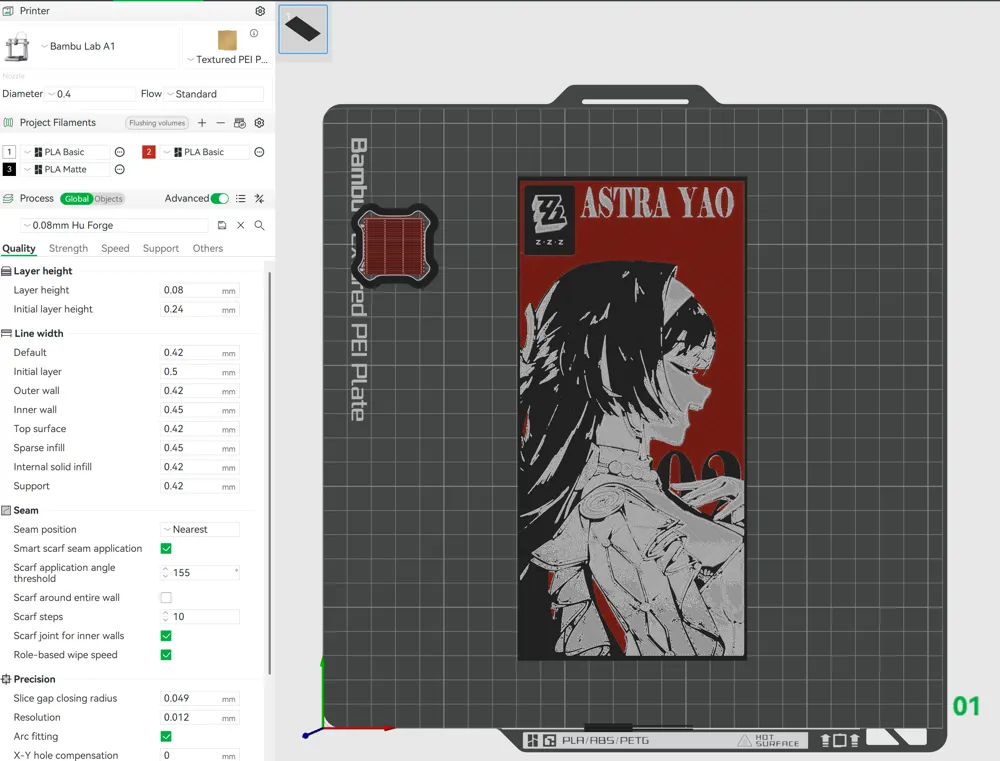This screenshot has width=1000, height=761.
Task: Select the Astra Yao poster model
Action: (632, 418)
